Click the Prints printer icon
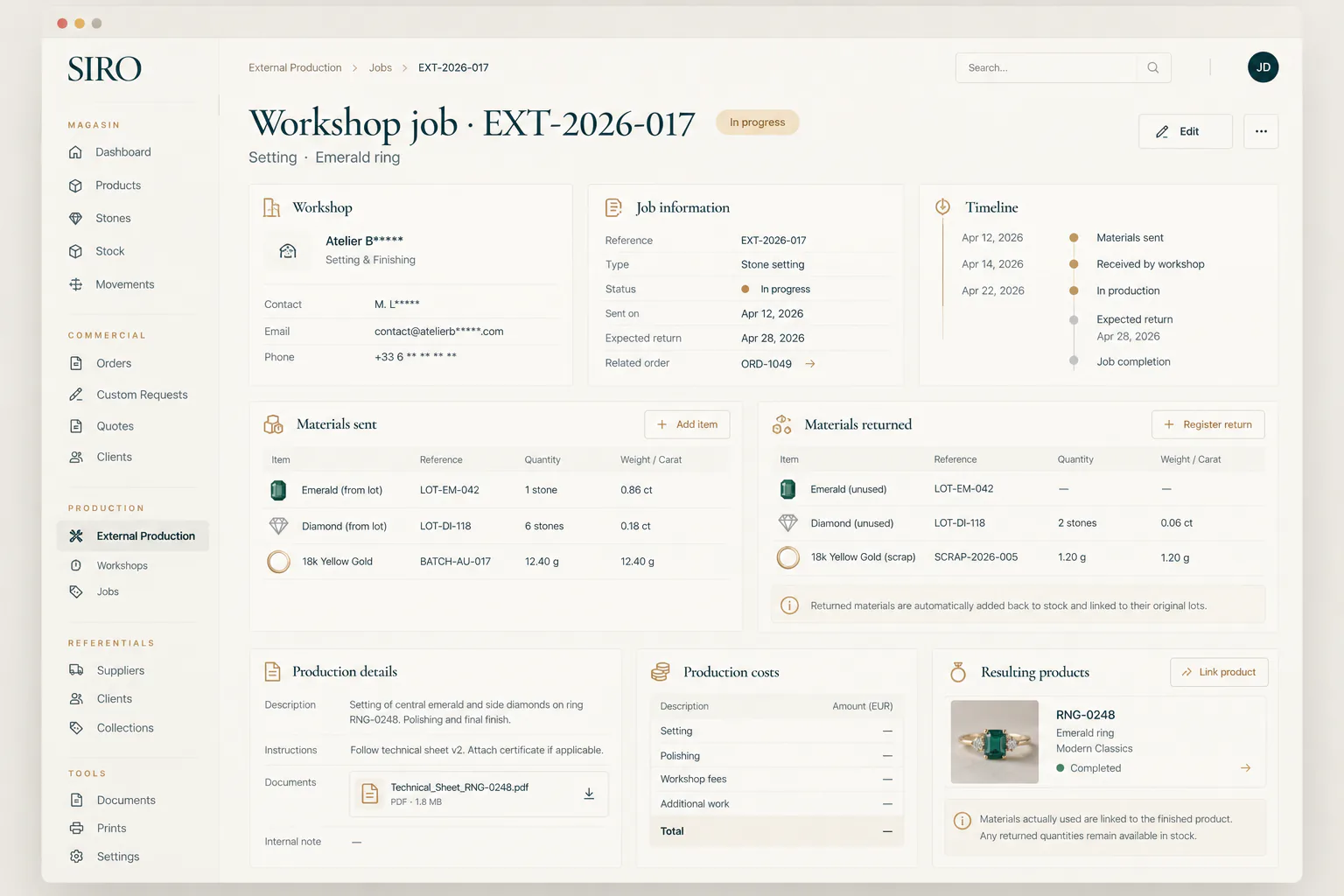 click(x=76, y=829)
